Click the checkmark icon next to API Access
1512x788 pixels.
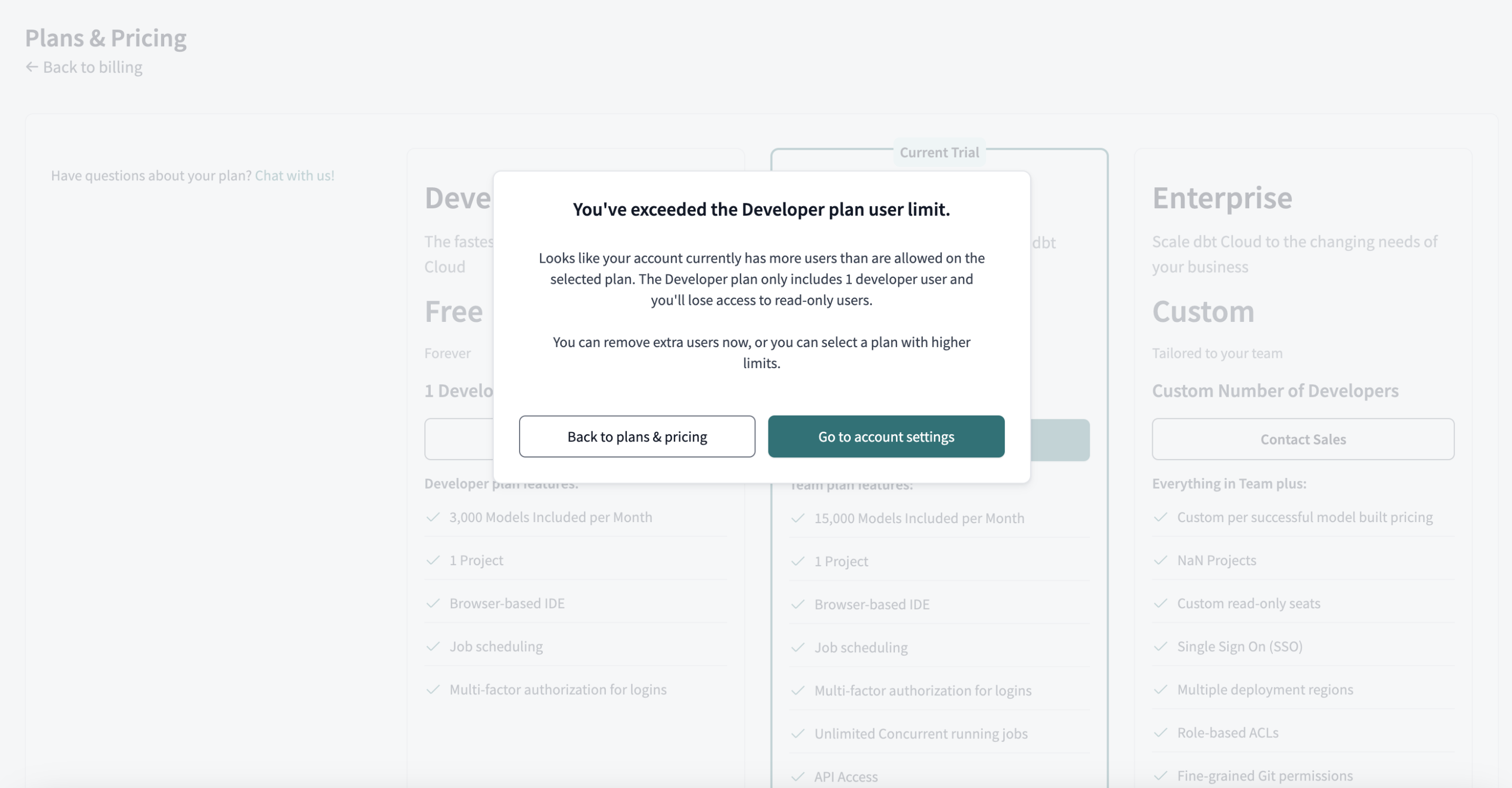click(797, 776)
